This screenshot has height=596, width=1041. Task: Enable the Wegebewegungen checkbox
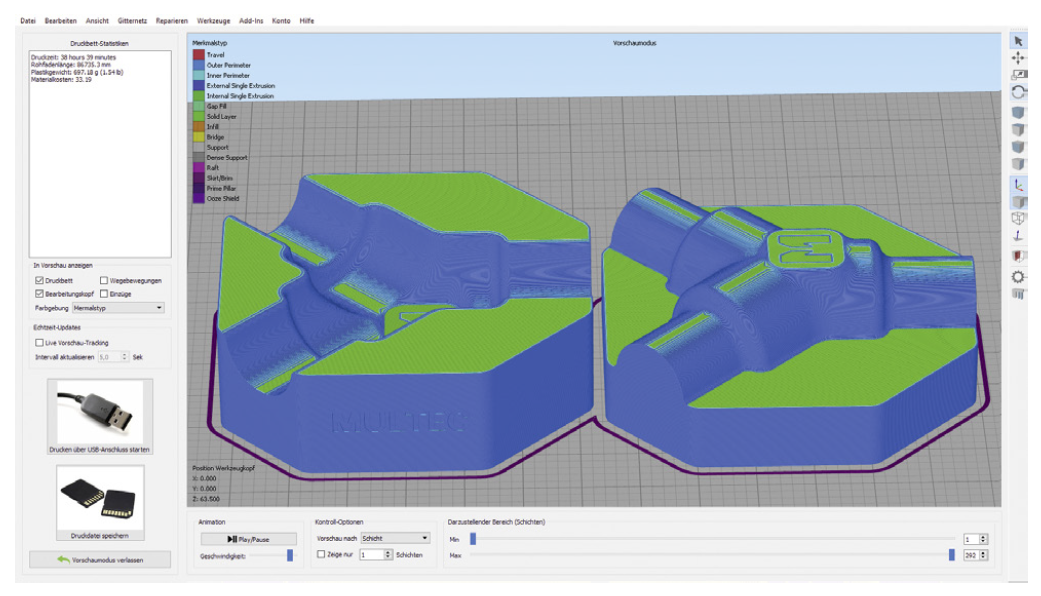click(105, 280)
